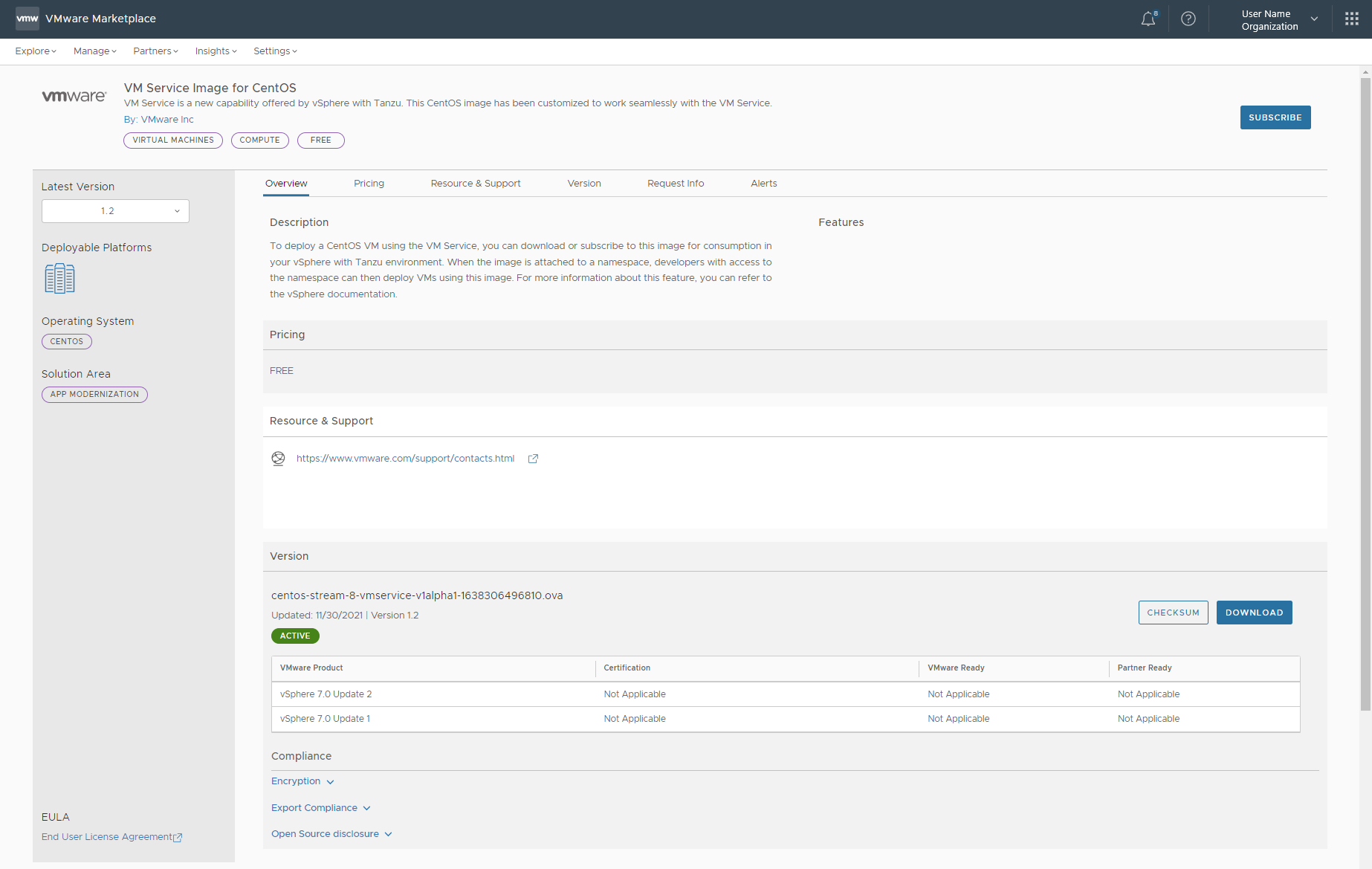Open the vmware.com support contacts link
The width and height of the screenshot is (1372, 869).
tap(405, 459)
